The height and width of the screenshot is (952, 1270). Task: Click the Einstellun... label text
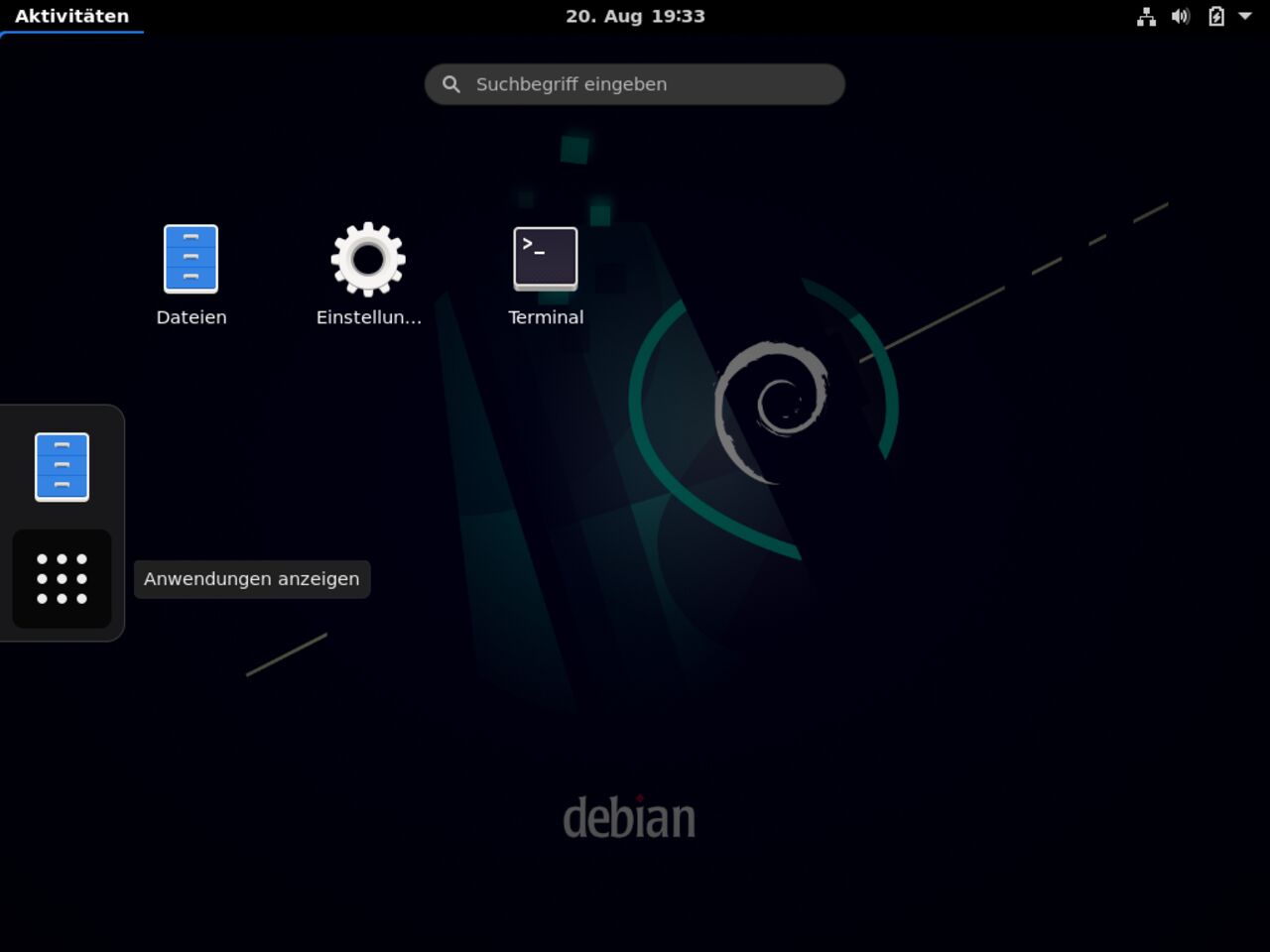pyautogui.click(x=369, y=317)
